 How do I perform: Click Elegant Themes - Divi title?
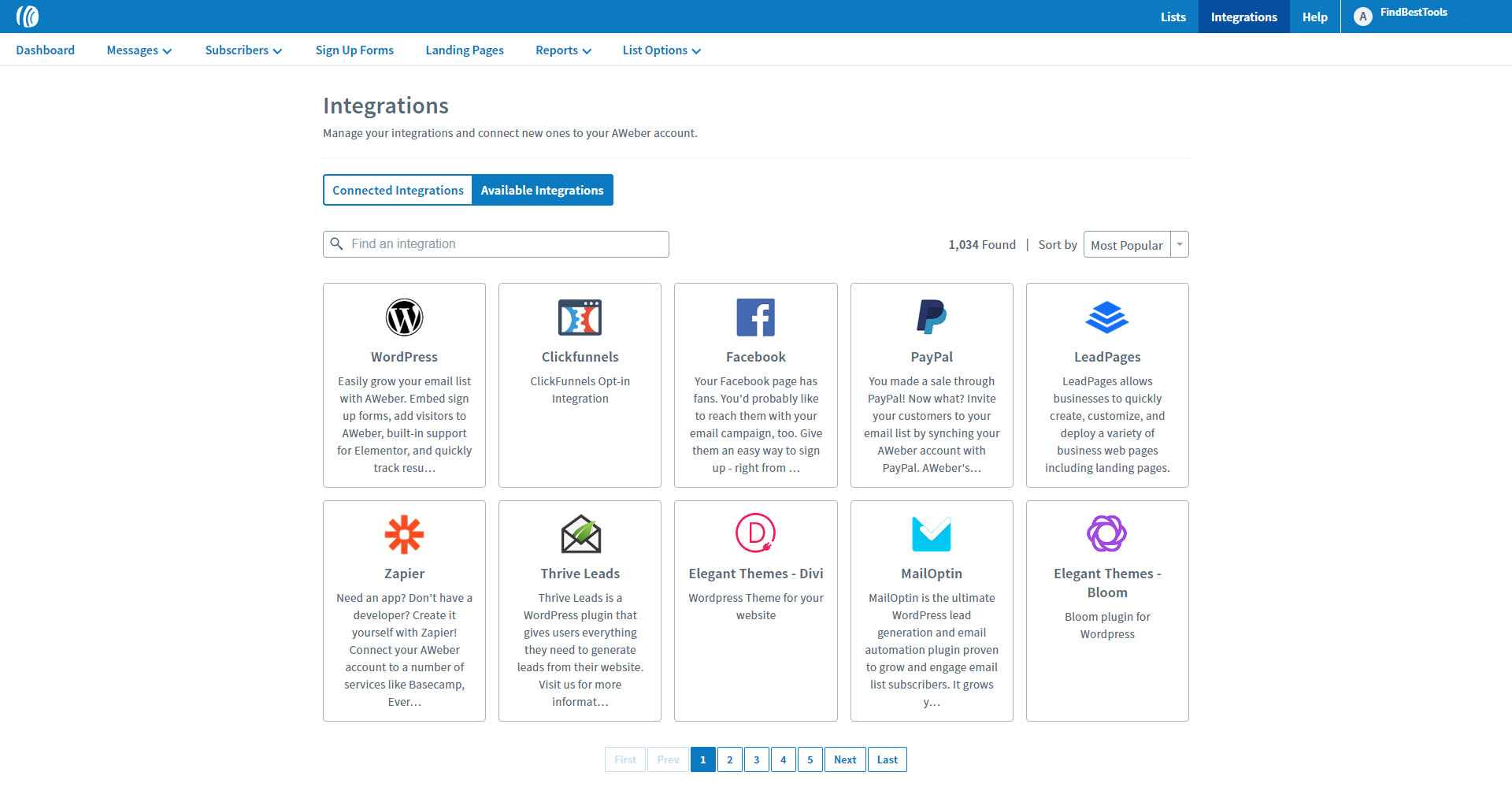pyautogui.click(x=756, y=574)
